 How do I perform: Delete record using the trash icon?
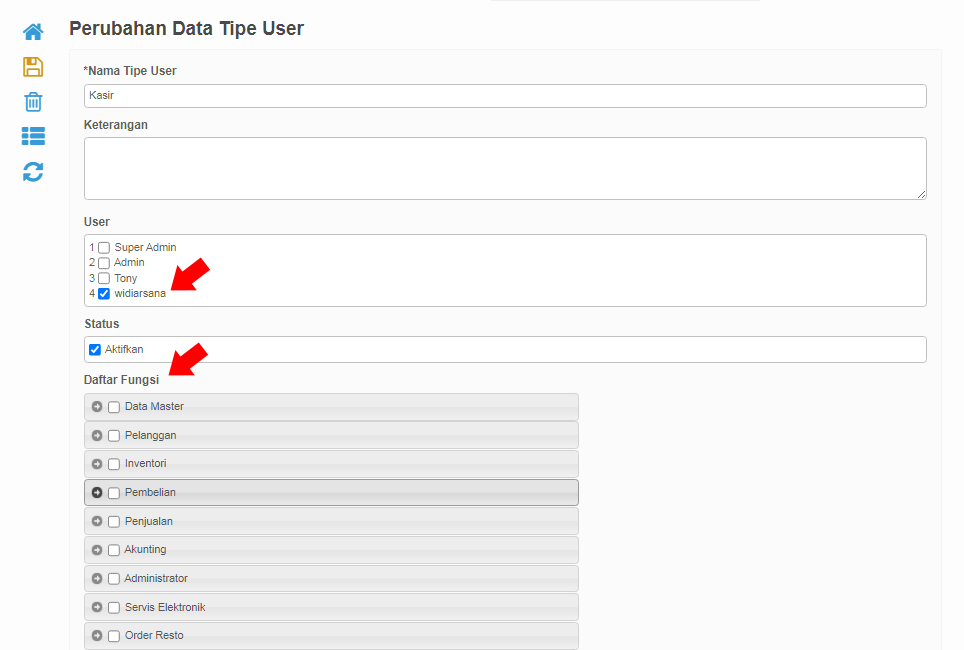[x=33, y=101]
